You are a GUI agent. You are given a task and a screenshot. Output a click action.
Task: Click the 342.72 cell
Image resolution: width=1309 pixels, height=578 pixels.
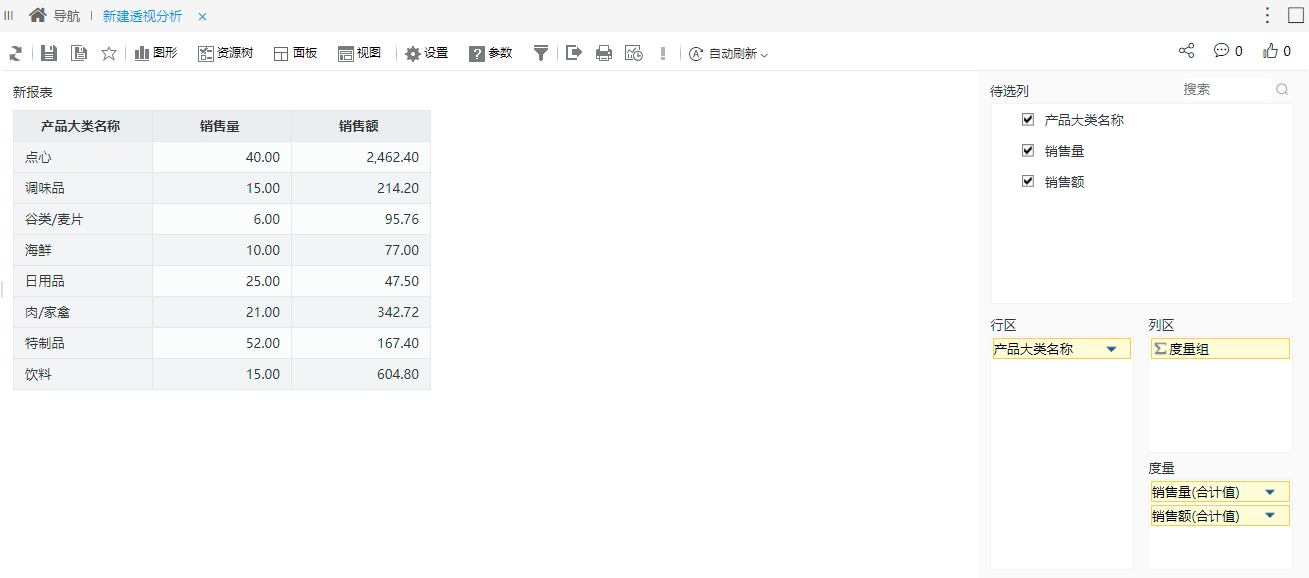tap(360, 312)
